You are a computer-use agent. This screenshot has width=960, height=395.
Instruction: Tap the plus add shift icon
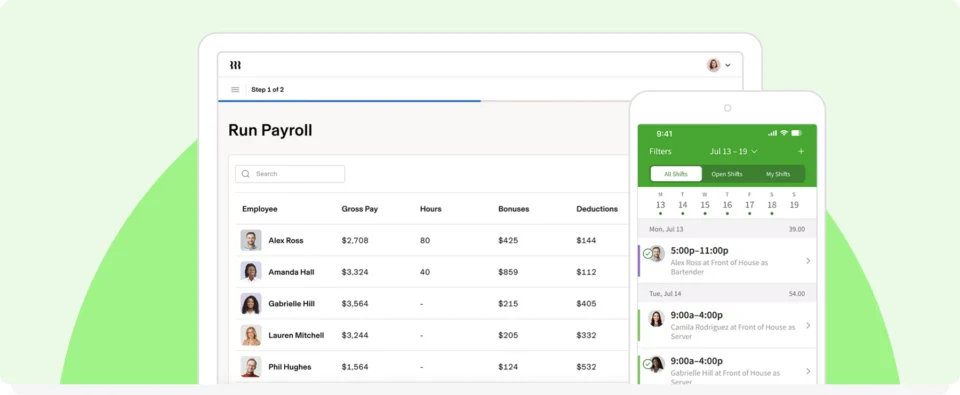coord(801,151)
